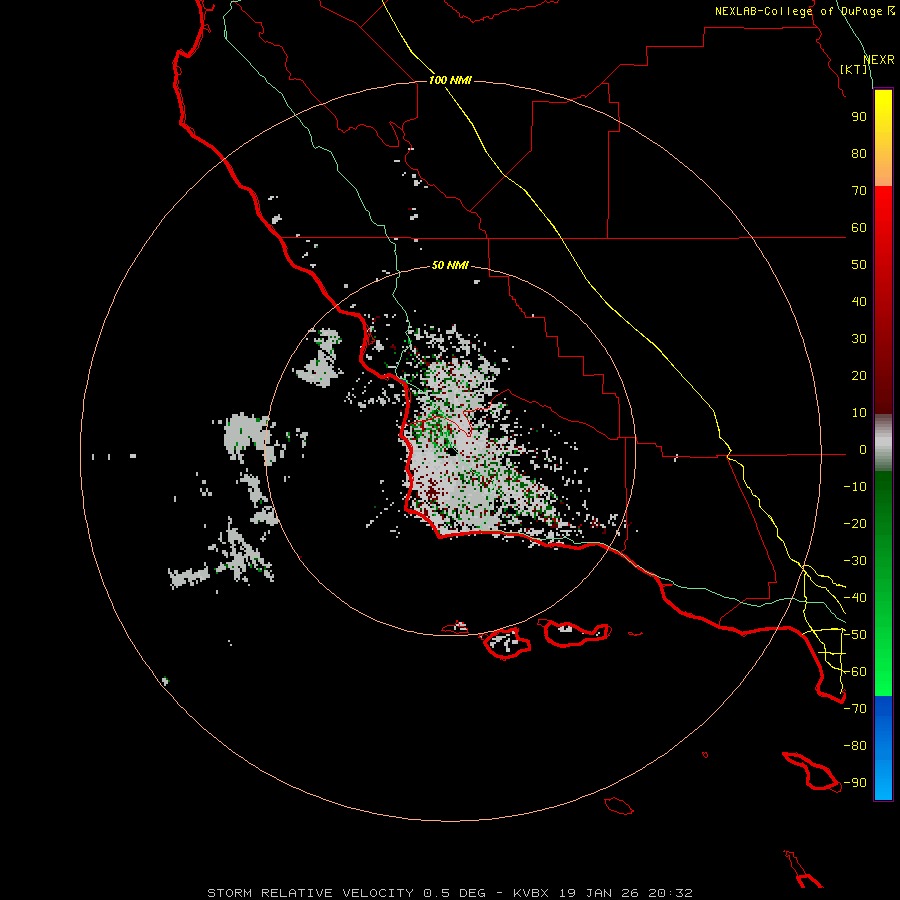The image size is (900, 900).
Task: Click the 90 value on velocity scale
Action: click(859, 117)
